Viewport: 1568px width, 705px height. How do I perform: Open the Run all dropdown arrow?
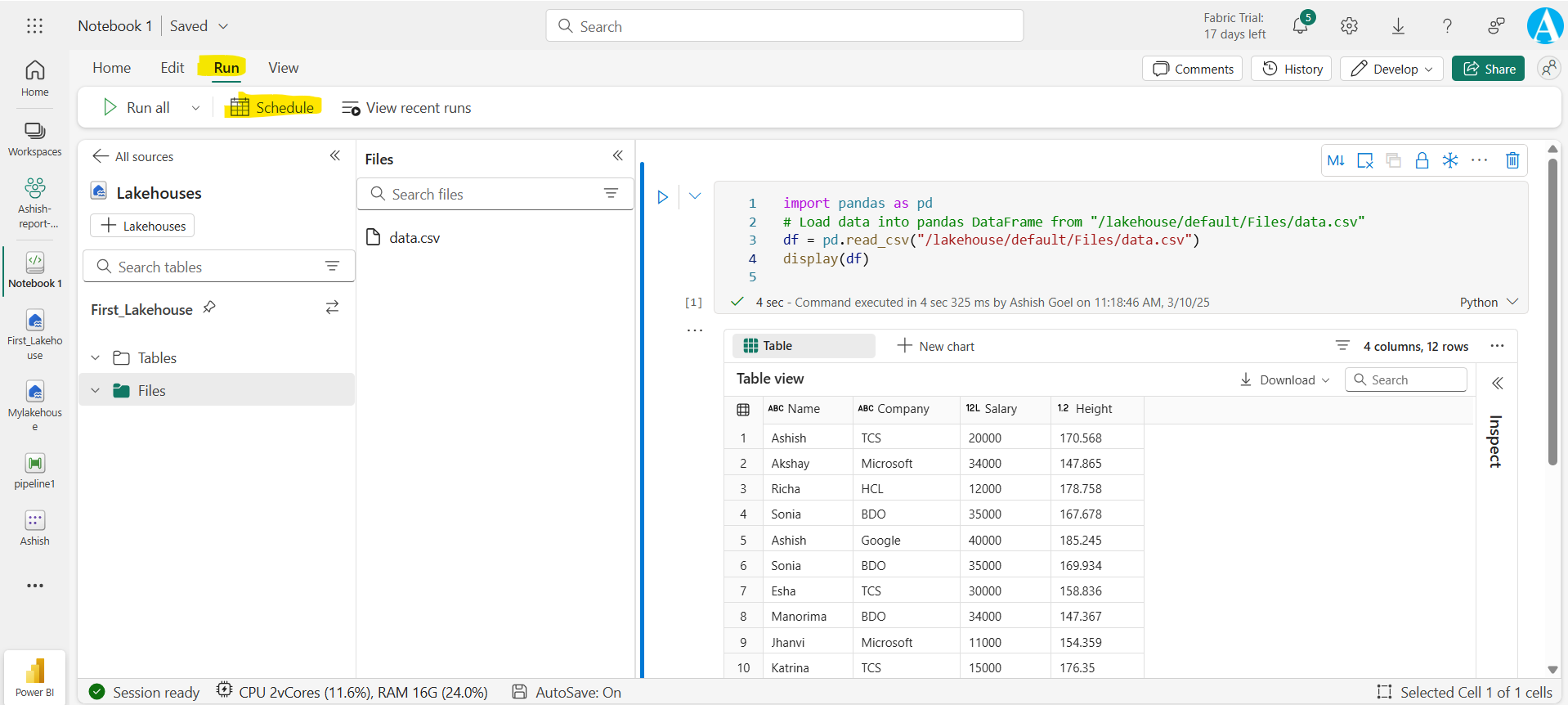(x=195, y=108)
